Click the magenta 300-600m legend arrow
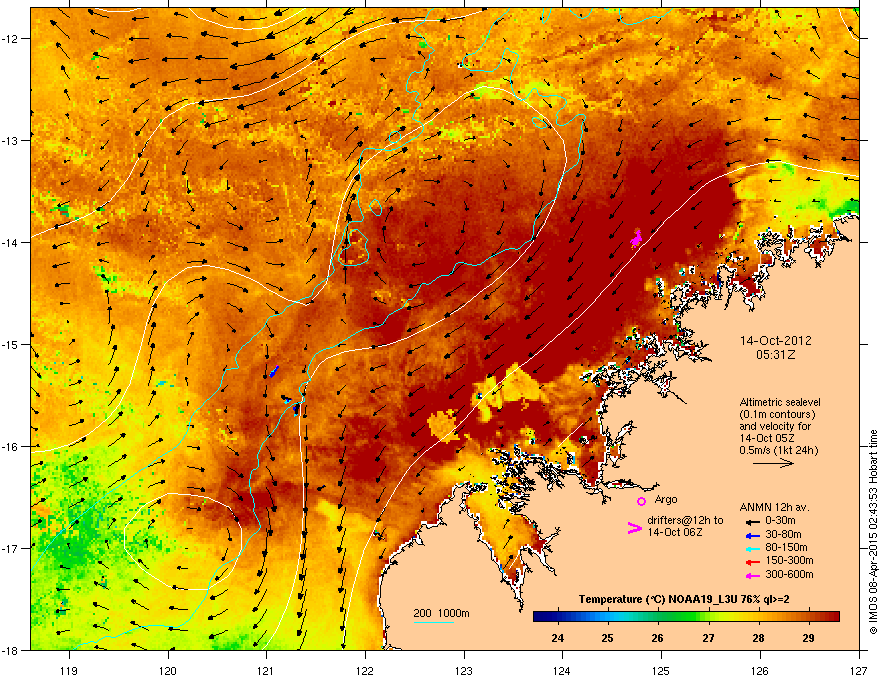The width and height of the screenshot is (880, 680). tap(752, 575)
